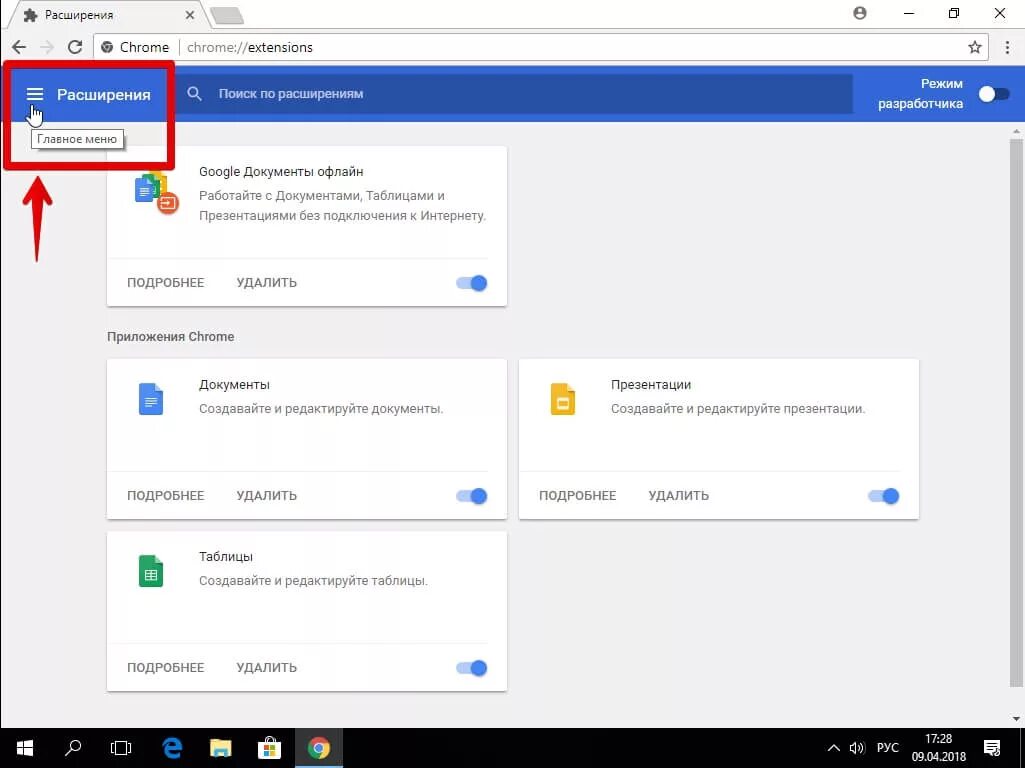Click the search magnifier in extensions bar
The height and width of the screenshot is (768, 1025).
(x=194, y=93)
